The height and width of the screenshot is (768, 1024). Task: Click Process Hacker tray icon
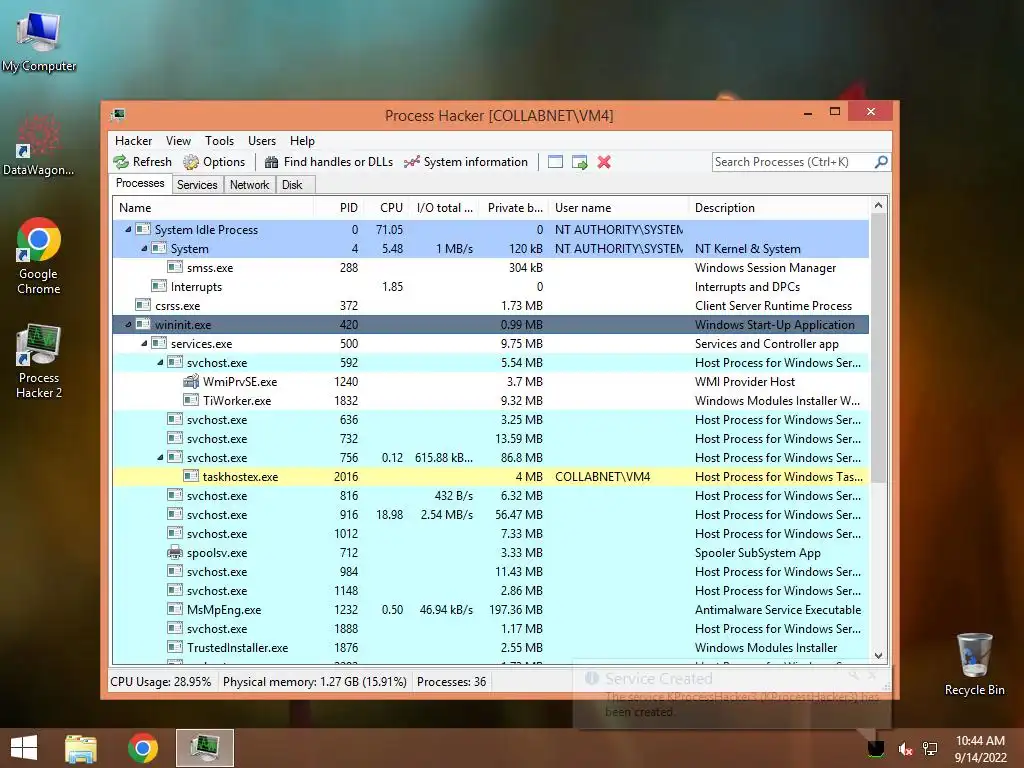(x=876, y=748)
